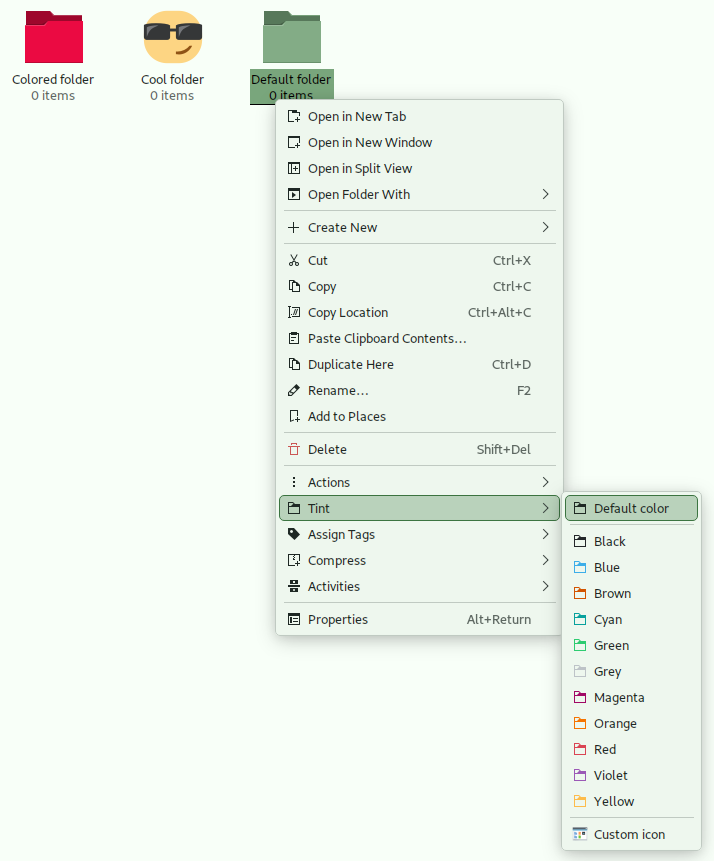Select Paste Clipboard Contents… entry
The height and width of the screenshot is (861, 714).
click(x=420, y=338)
